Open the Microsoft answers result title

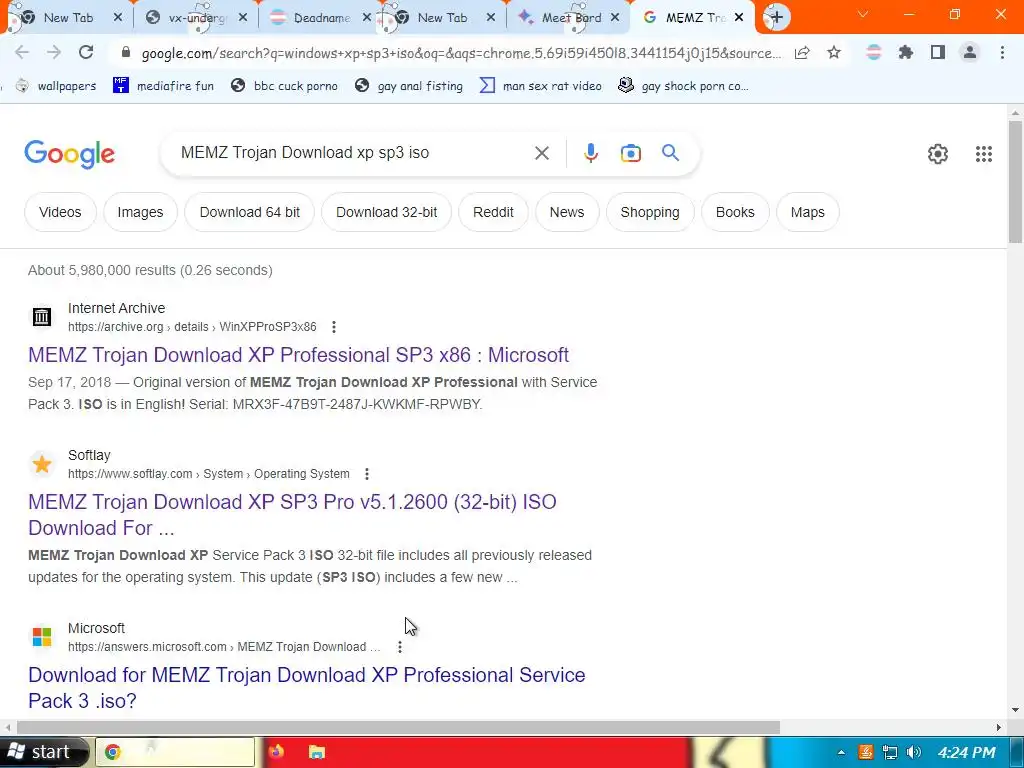(306, 688)
